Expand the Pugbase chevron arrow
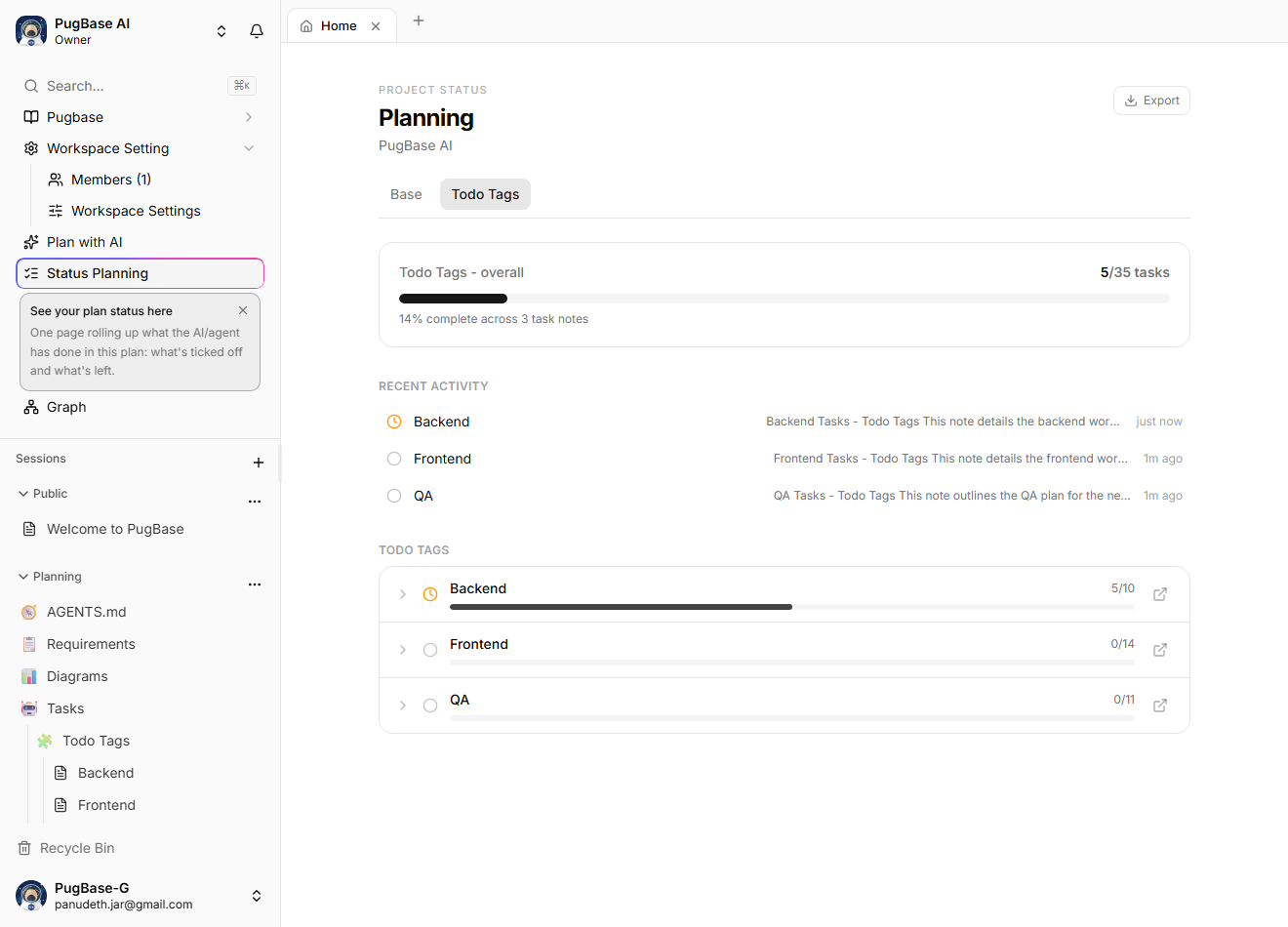 tap(249, 117)
